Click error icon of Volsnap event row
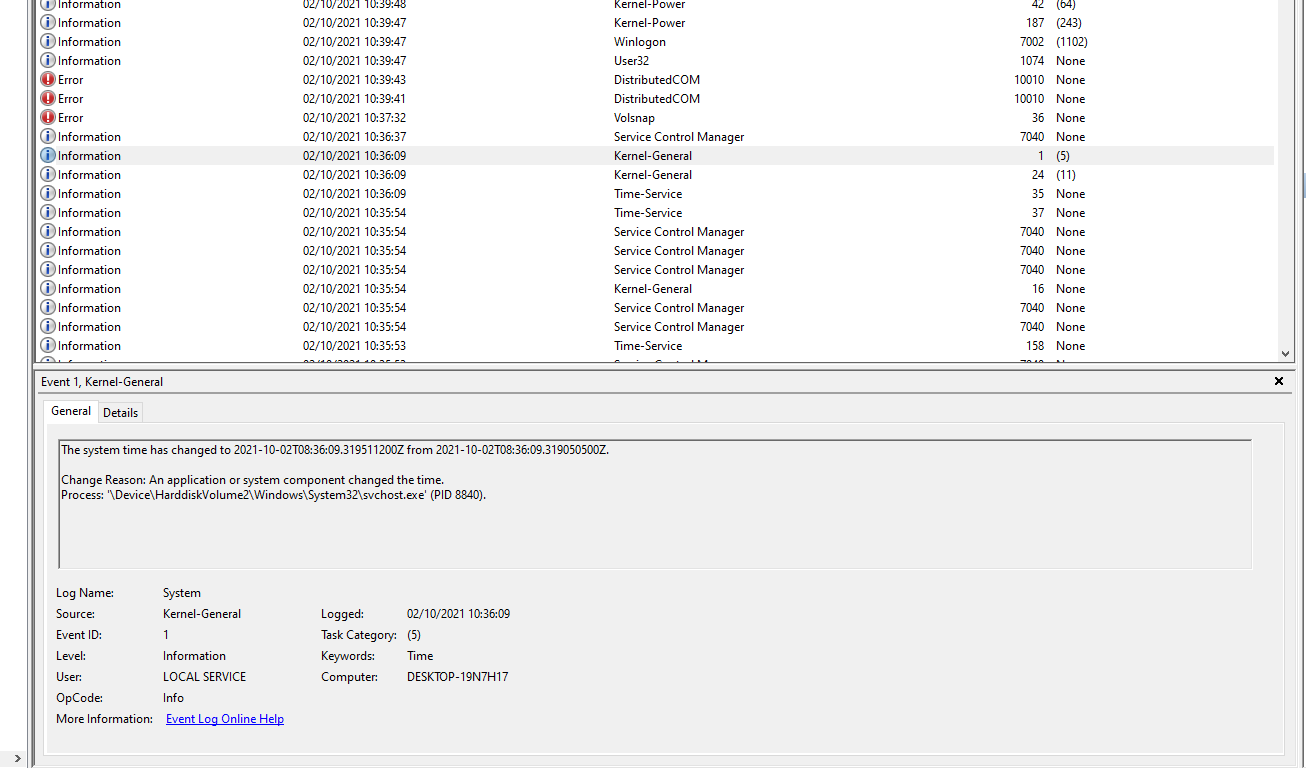Viewport: 1306px width, 768px height. 47,118
